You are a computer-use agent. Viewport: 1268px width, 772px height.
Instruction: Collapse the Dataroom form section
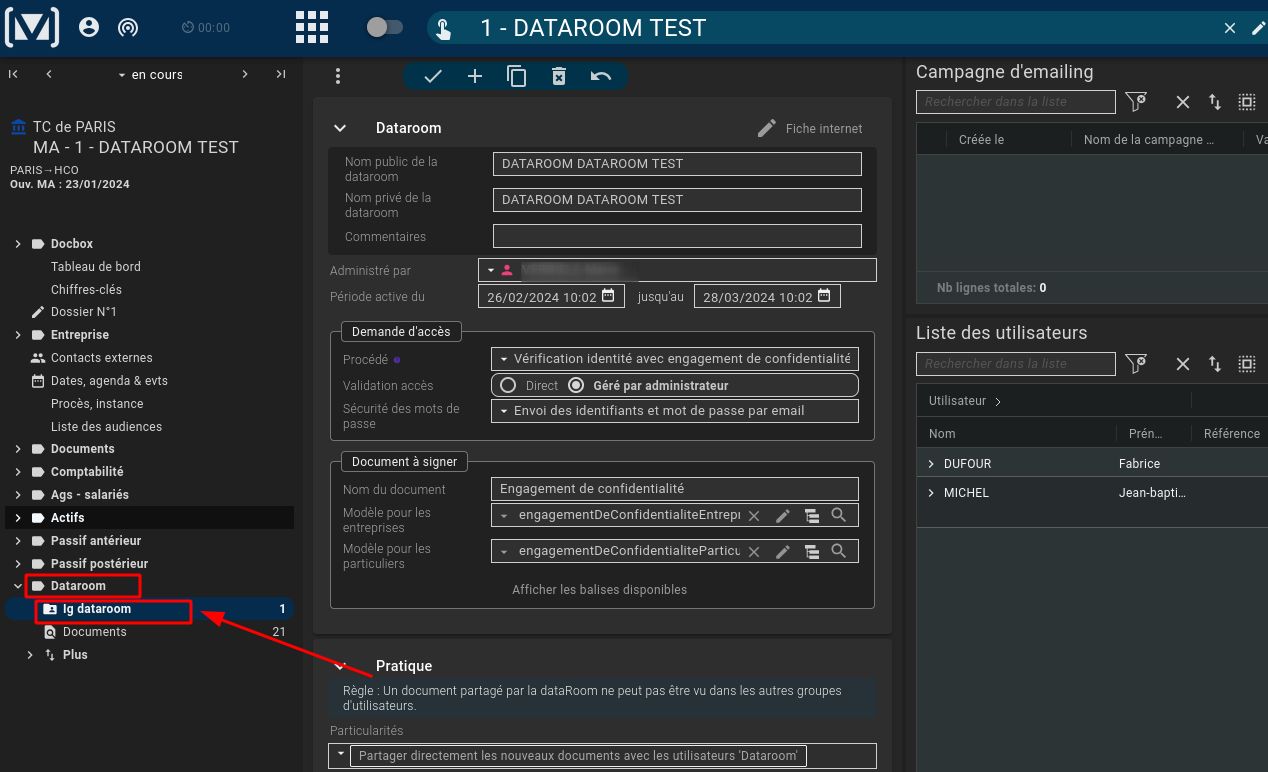340,128
